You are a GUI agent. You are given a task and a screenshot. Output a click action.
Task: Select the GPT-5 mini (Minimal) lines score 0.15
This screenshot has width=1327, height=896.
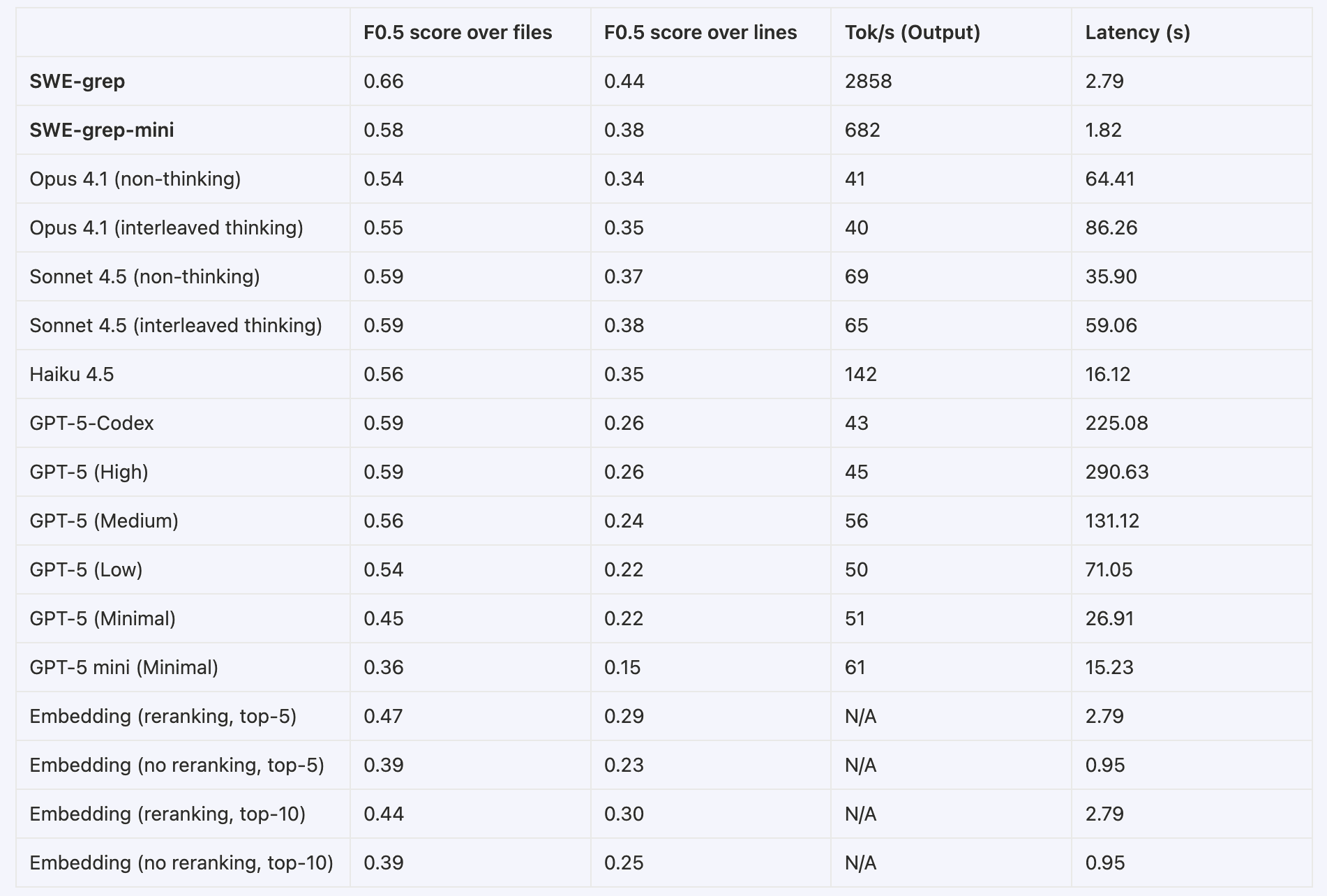click(x=622, y=668)
